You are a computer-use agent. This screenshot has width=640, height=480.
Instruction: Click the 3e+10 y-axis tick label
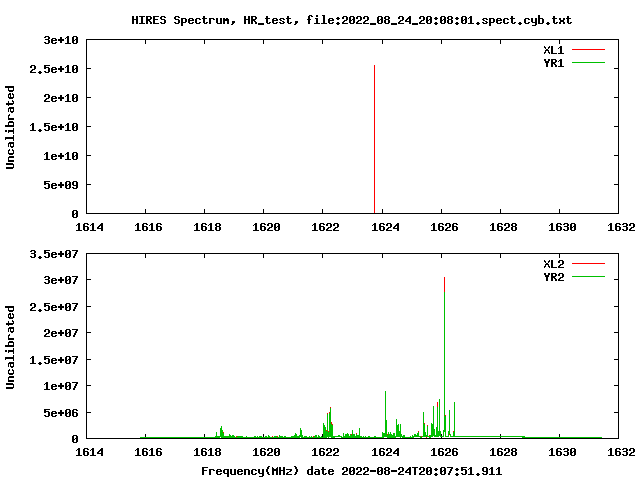[61, 40]
